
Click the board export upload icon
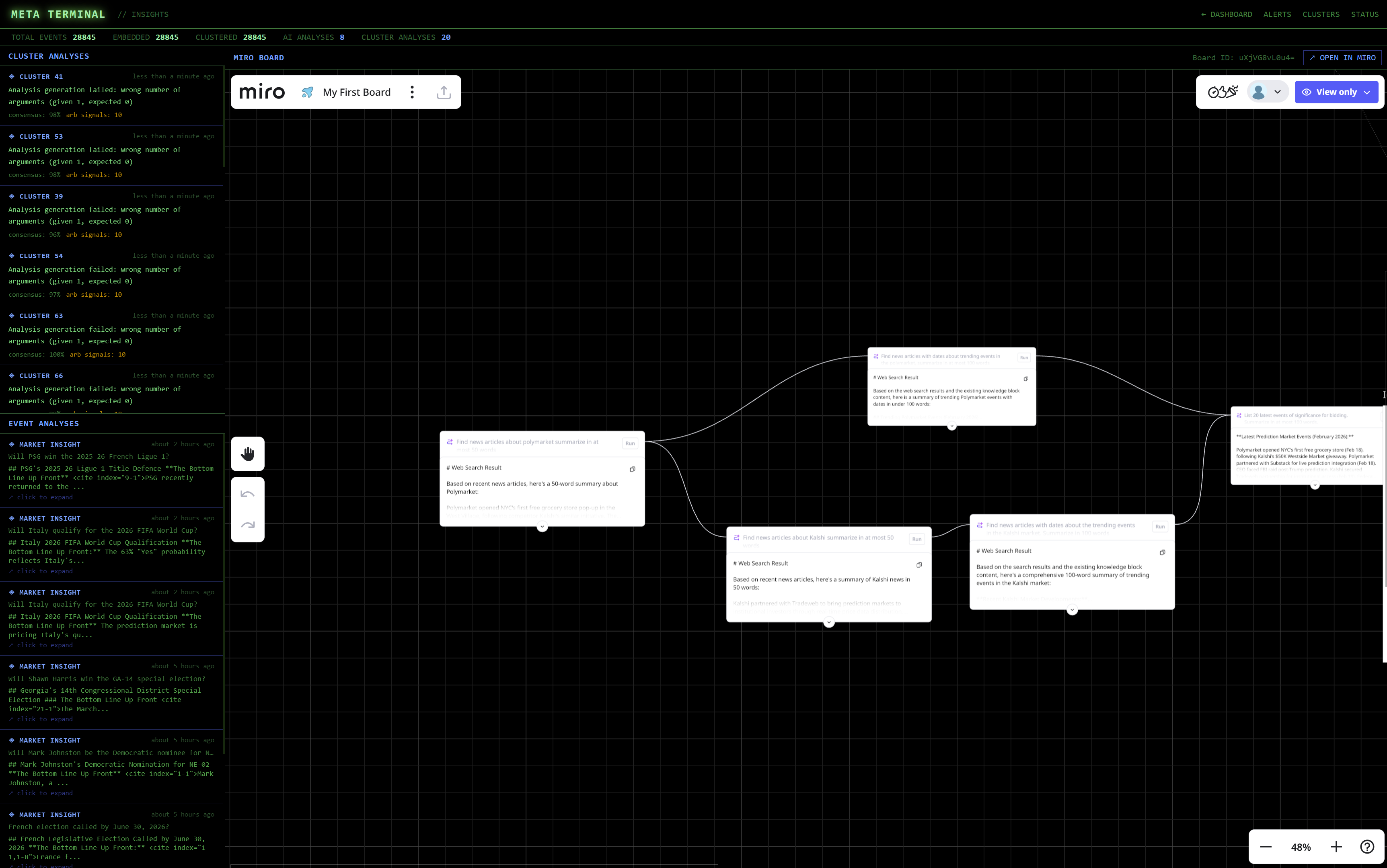(x=444, y=92)
